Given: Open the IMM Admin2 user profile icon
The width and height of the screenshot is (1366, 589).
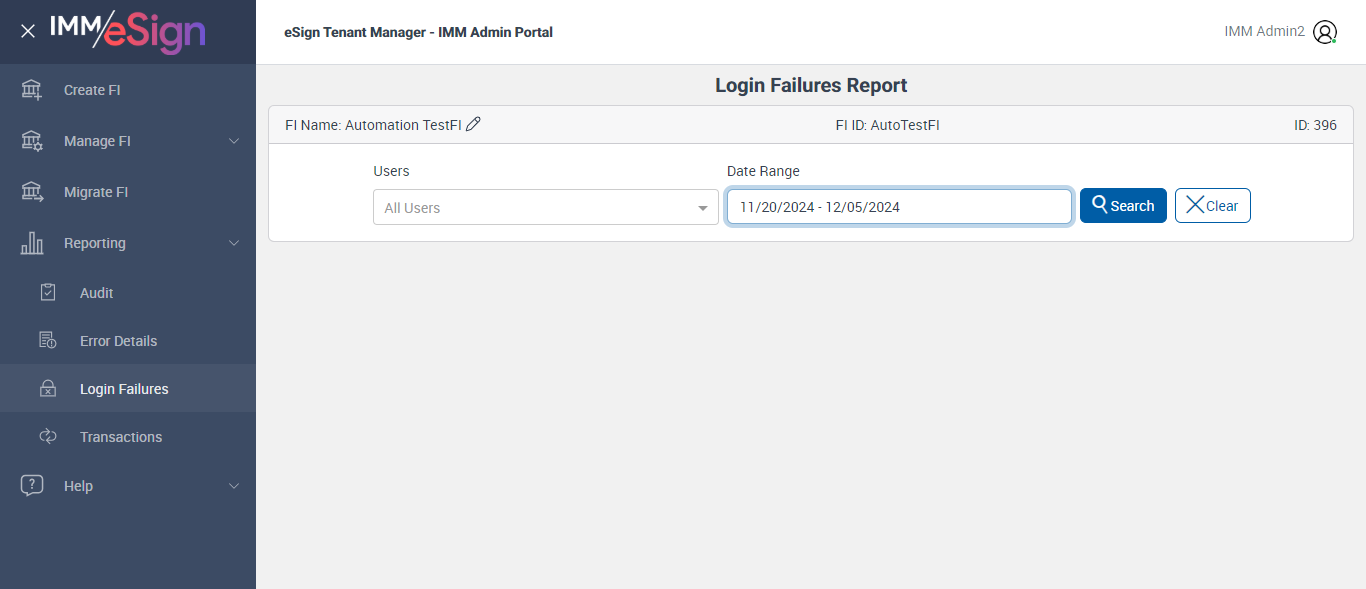Looking at the screenshot, I should pyautogui.click(x=1325, y=32).
